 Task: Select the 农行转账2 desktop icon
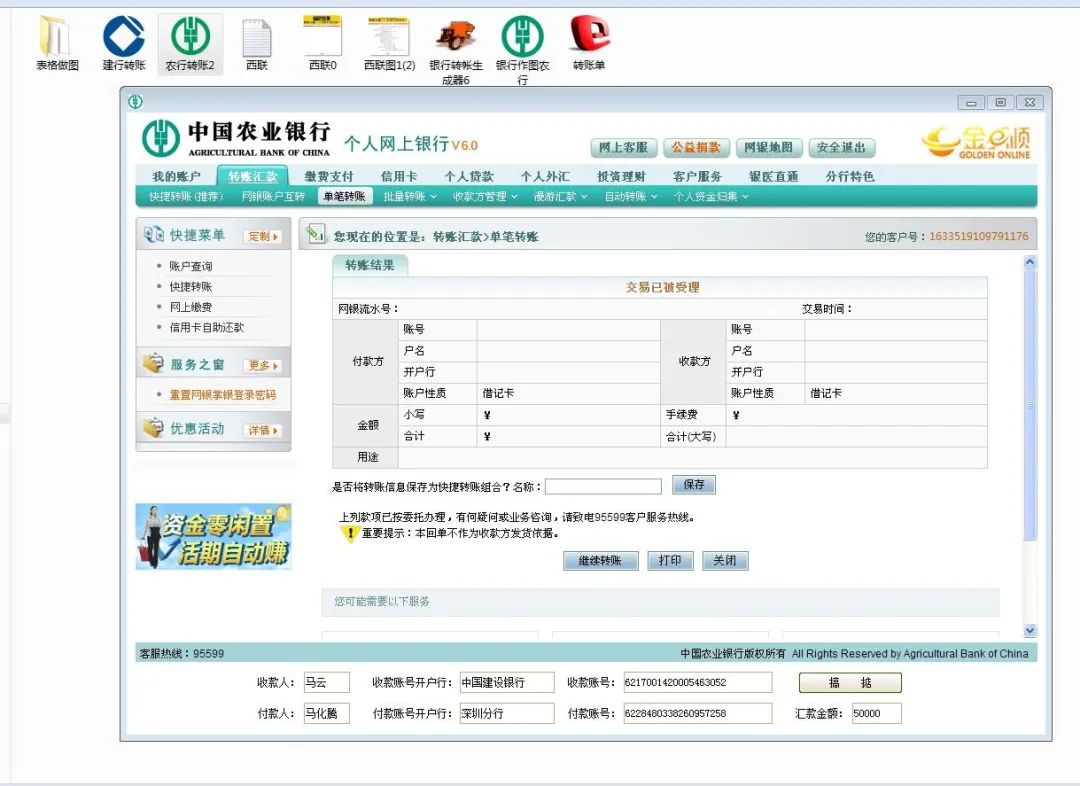click(190, 43)
